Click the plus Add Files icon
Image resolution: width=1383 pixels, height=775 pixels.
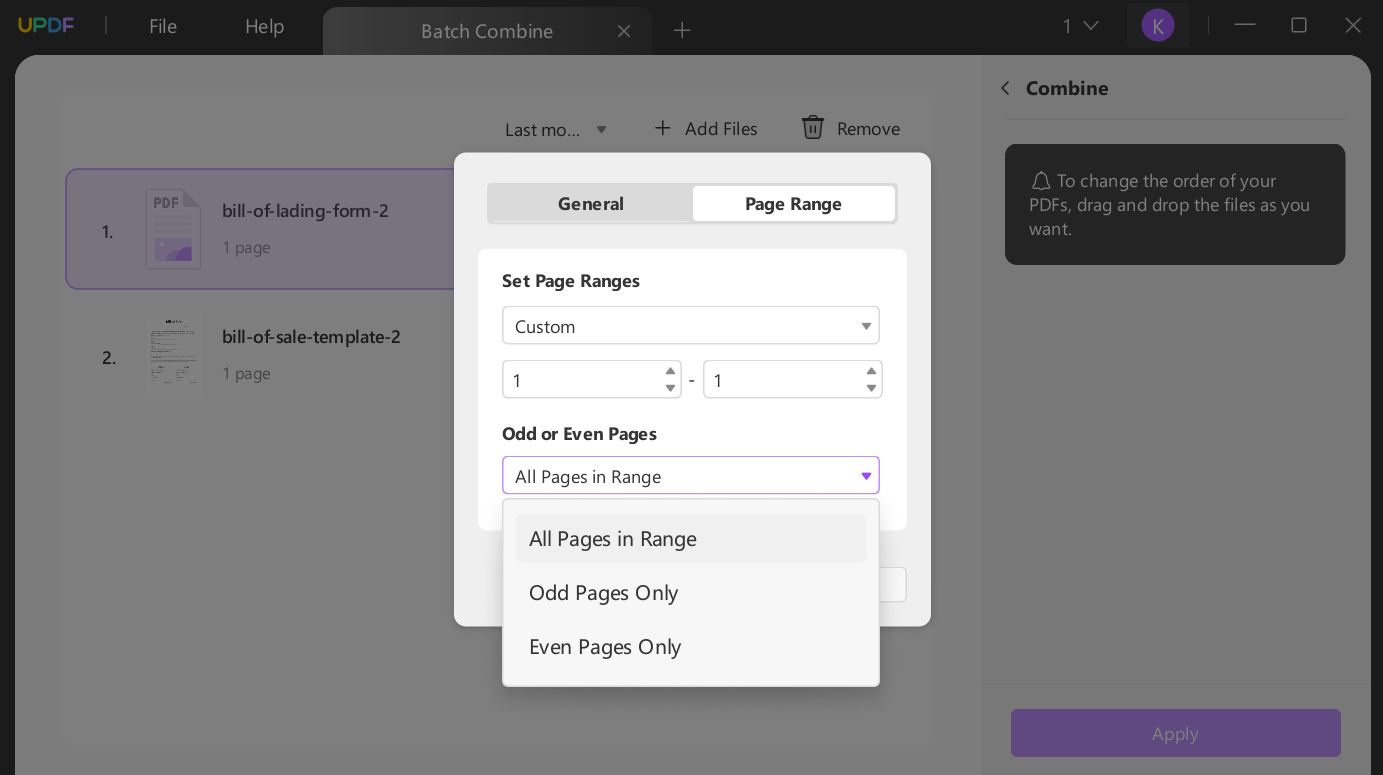click(662, 128)
